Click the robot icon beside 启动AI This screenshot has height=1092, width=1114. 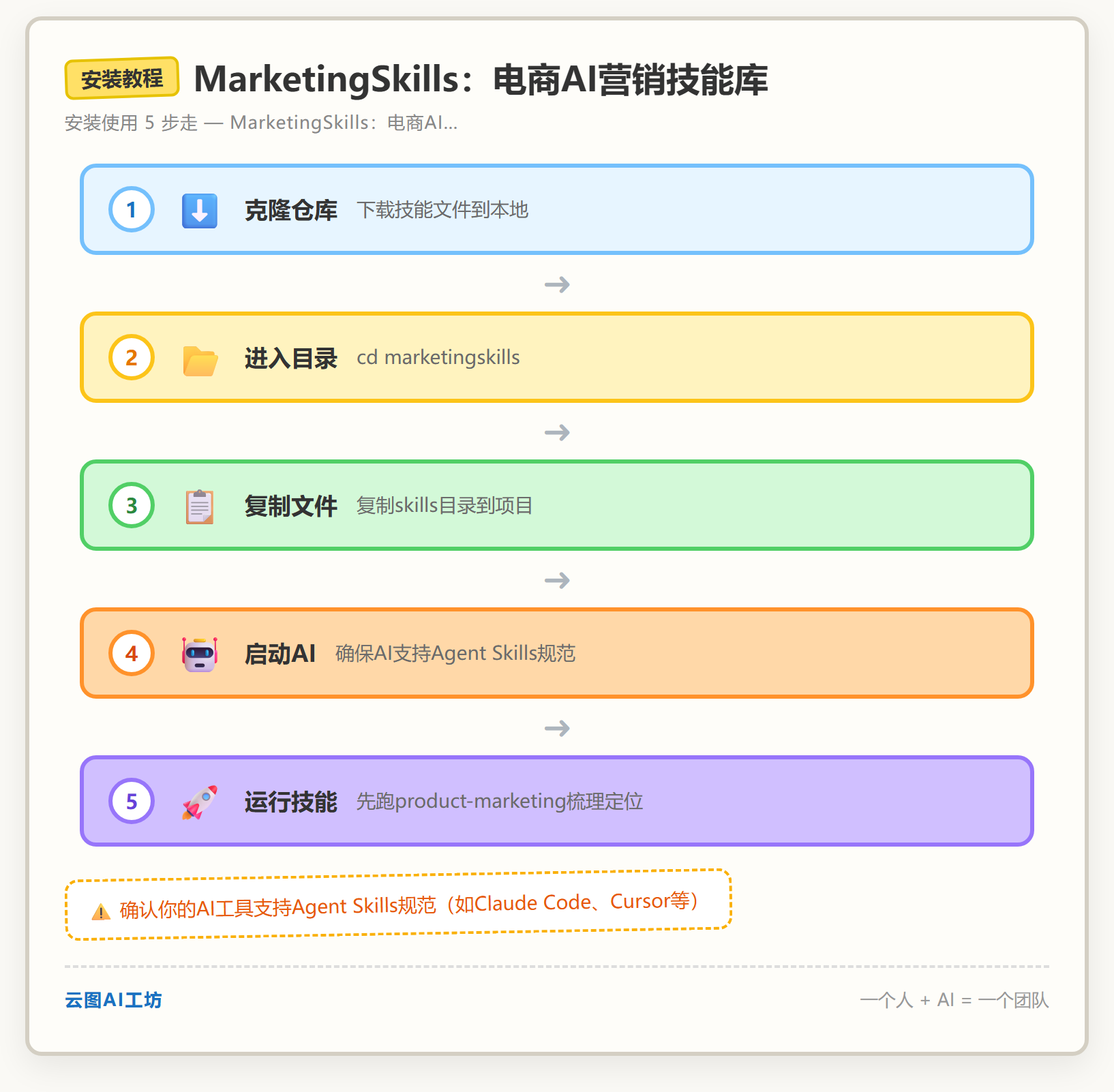(200, 654)
